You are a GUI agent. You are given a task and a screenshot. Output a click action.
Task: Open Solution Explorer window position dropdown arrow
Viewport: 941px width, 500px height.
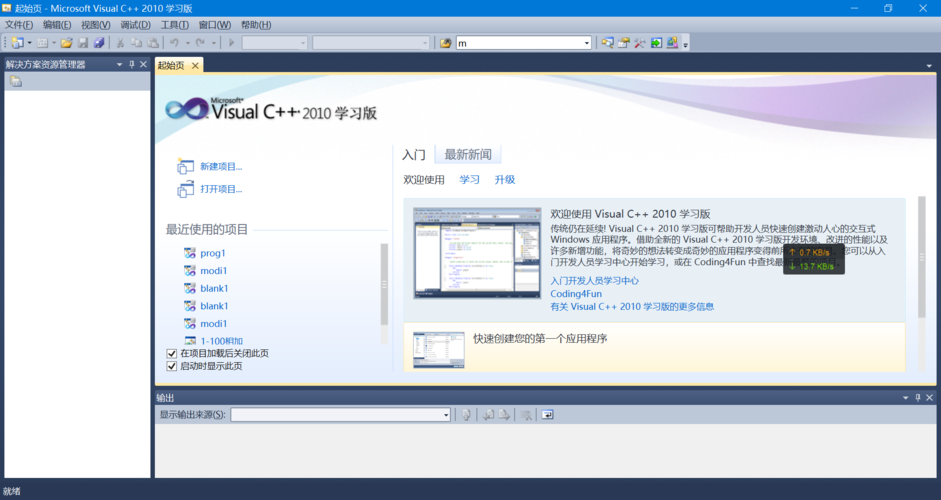pos(119,64)
